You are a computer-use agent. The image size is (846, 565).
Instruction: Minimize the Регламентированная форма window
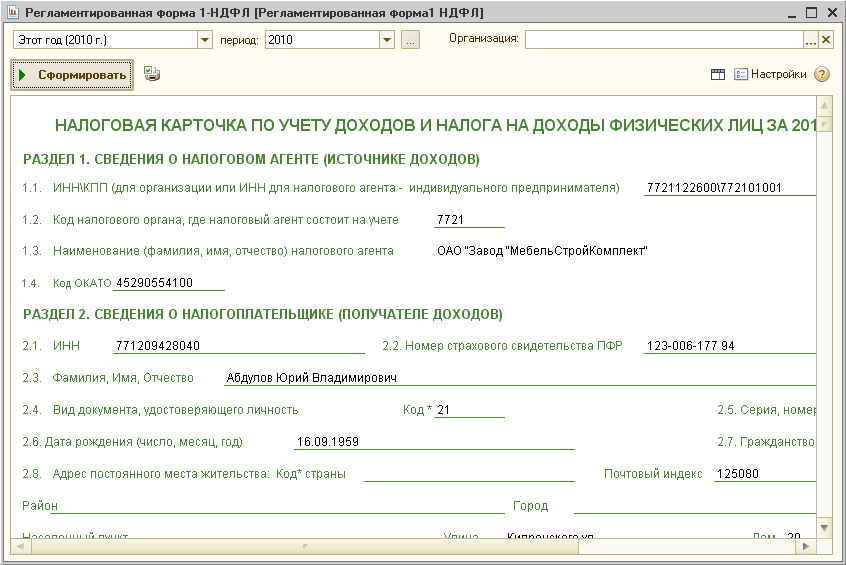792,13
